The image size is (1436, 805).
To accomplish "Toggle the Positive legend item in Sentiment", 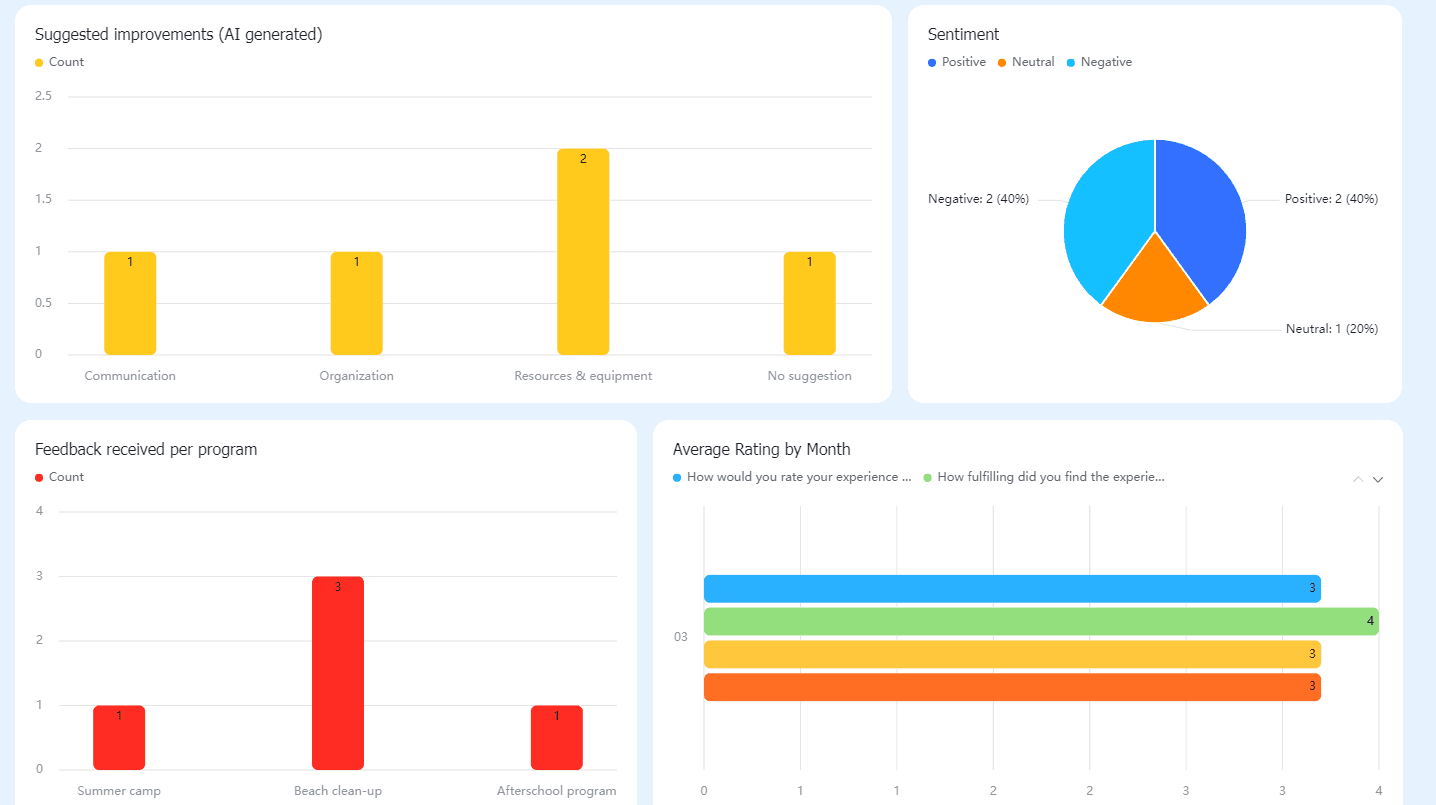I will point(957,62).
